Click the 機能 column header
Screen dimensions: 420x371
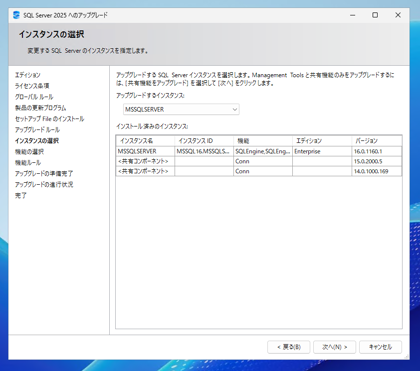pyautogui.click(x=263, y=141)
